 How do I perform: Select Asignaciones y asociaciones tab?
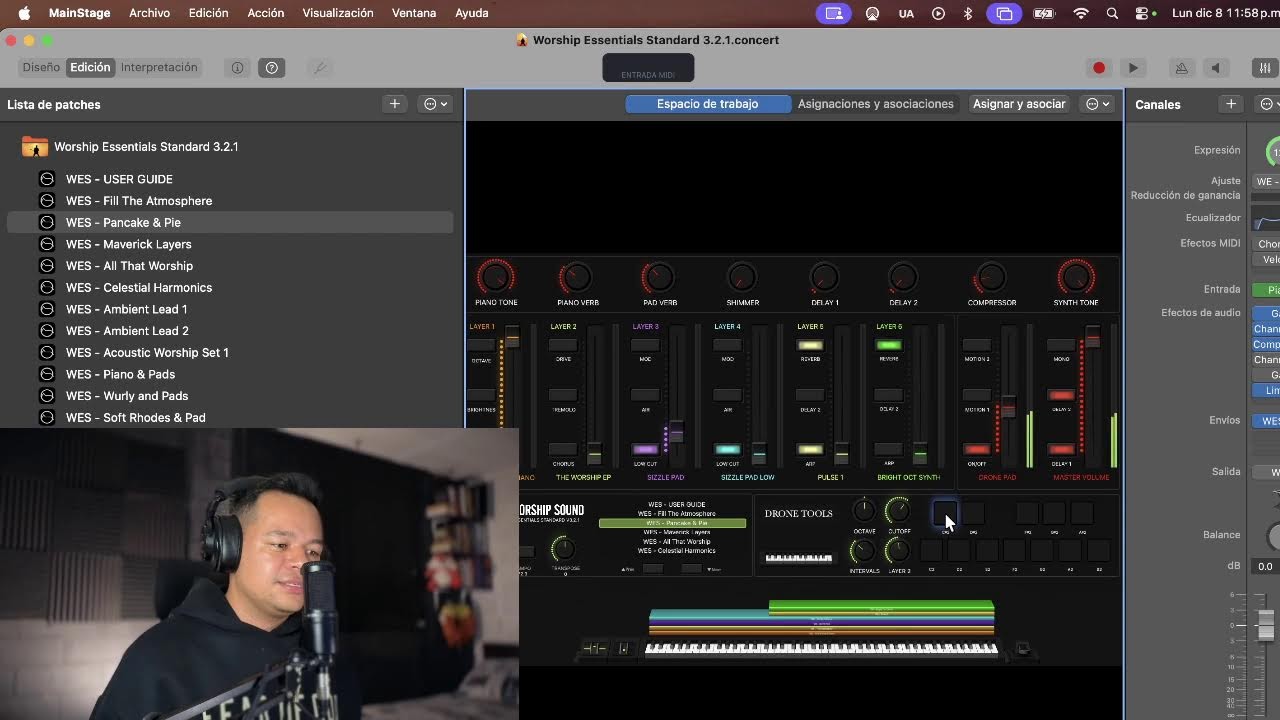click(x=876, y=104)
